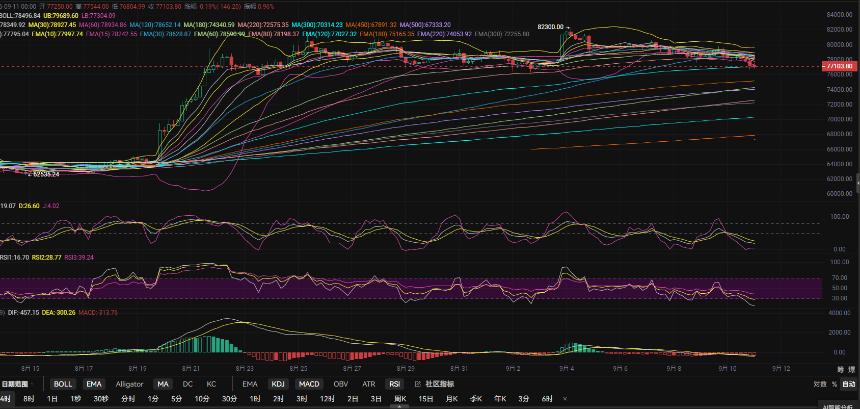Select the 10分 timeframe tab
The image size is (860, 409).
[x=202, y=399]
